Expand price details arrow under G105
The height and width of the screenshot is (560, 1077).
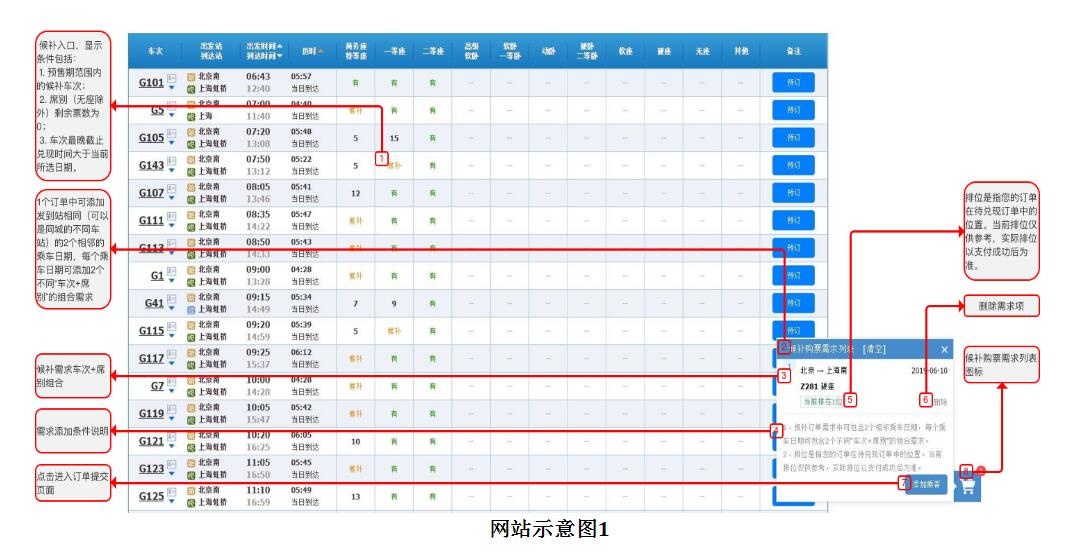[x=172, y=143]
